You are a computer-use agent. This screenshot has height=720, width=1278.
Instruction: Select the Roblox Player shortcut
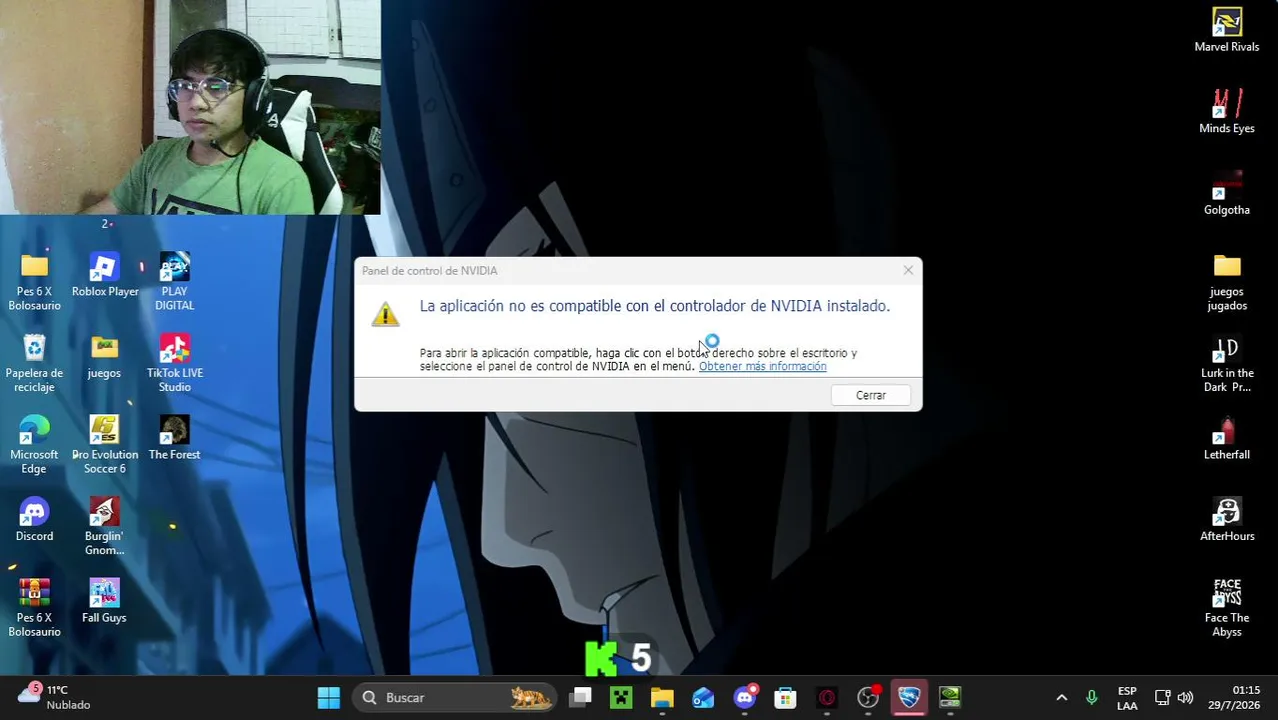[x=105, y=275]
